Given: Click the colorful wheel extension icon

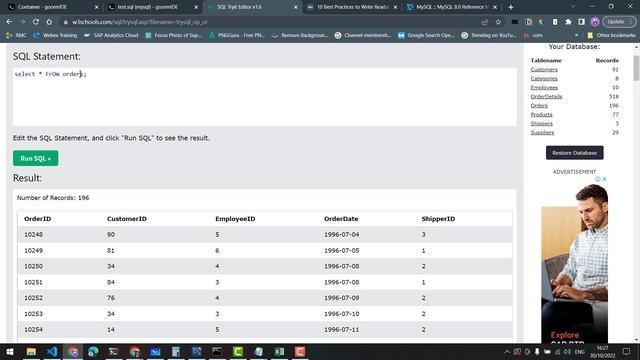Looking at the screenshot, I should pos(542,22).
